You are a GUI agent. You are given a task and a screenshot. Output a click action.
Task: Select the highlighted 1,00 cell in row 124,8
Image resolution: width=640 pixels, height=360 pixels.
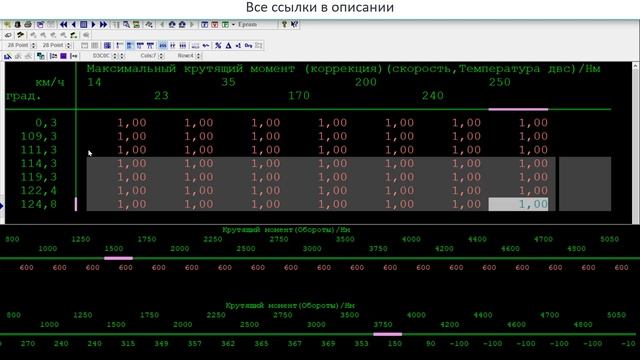518,204
